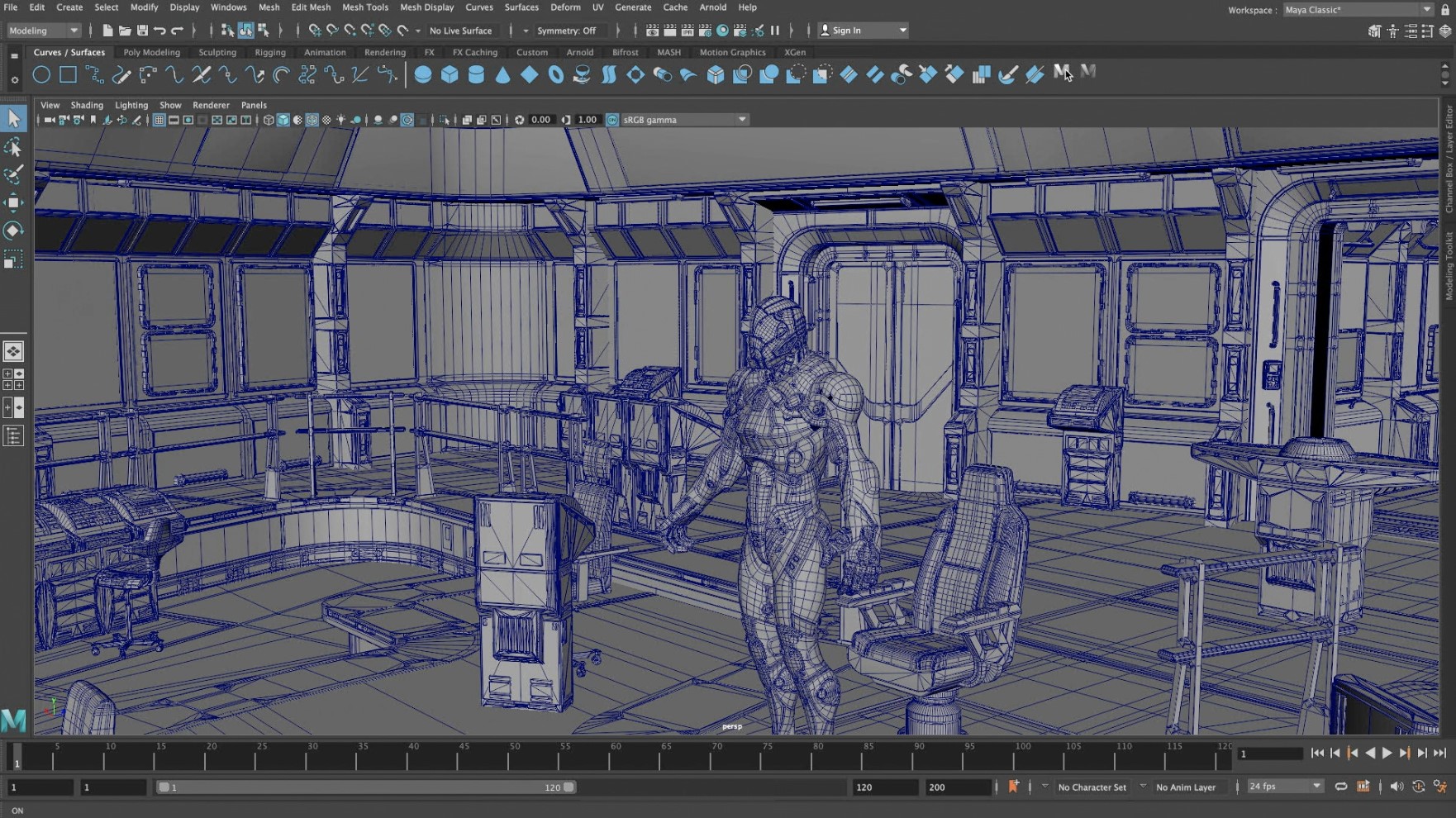
Task: Create a NURBS Cylinder from the shelf
Action: pyautogui.click(x=476, y=74)
